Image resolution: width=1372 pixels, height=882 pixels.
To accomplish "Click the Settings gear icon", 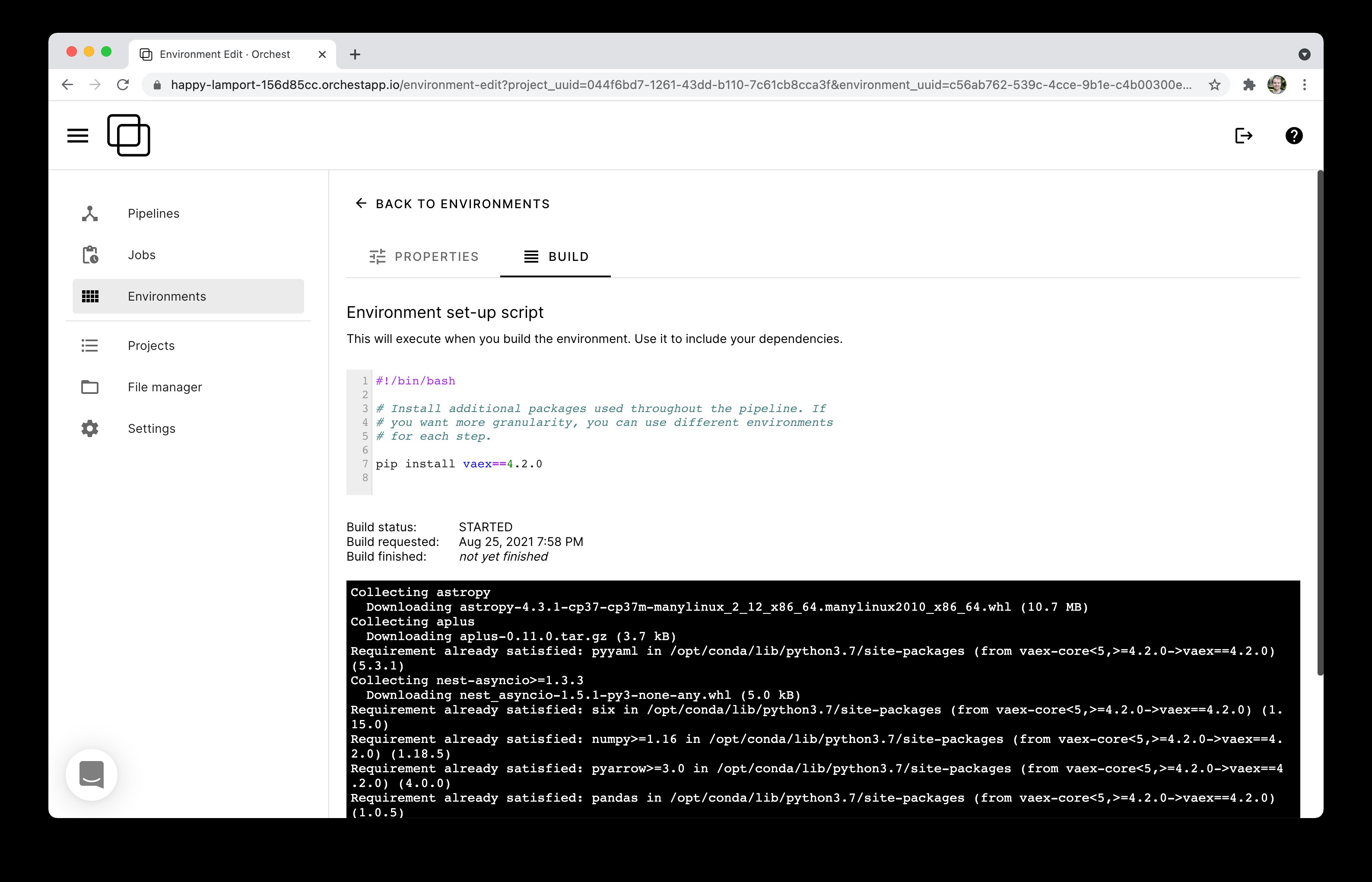I will click(x=90, y=428).
